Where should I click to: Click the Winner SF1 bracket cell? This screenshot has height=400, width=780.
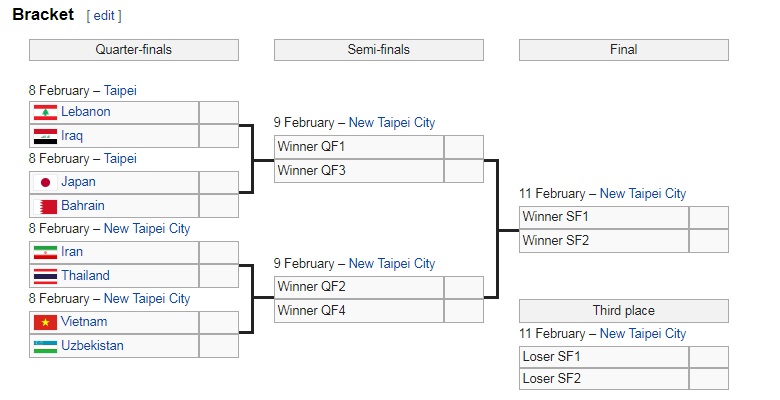[x=604, y=217]
